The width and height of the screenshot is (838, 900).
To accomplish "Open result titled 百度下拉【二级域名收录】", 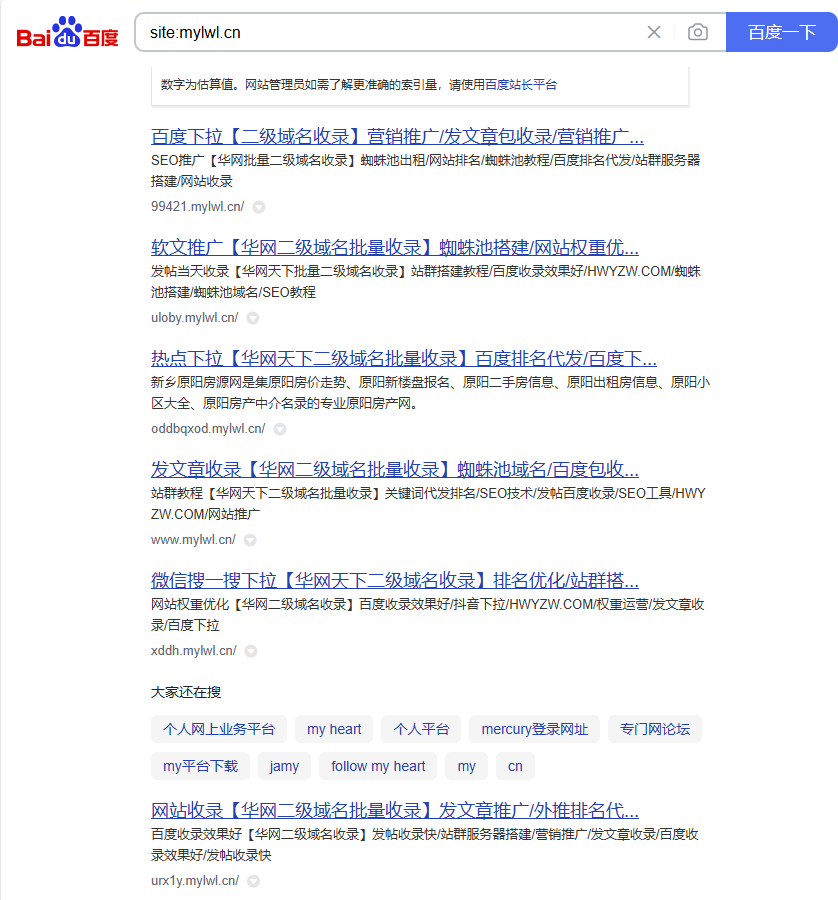I will point(397,137).
